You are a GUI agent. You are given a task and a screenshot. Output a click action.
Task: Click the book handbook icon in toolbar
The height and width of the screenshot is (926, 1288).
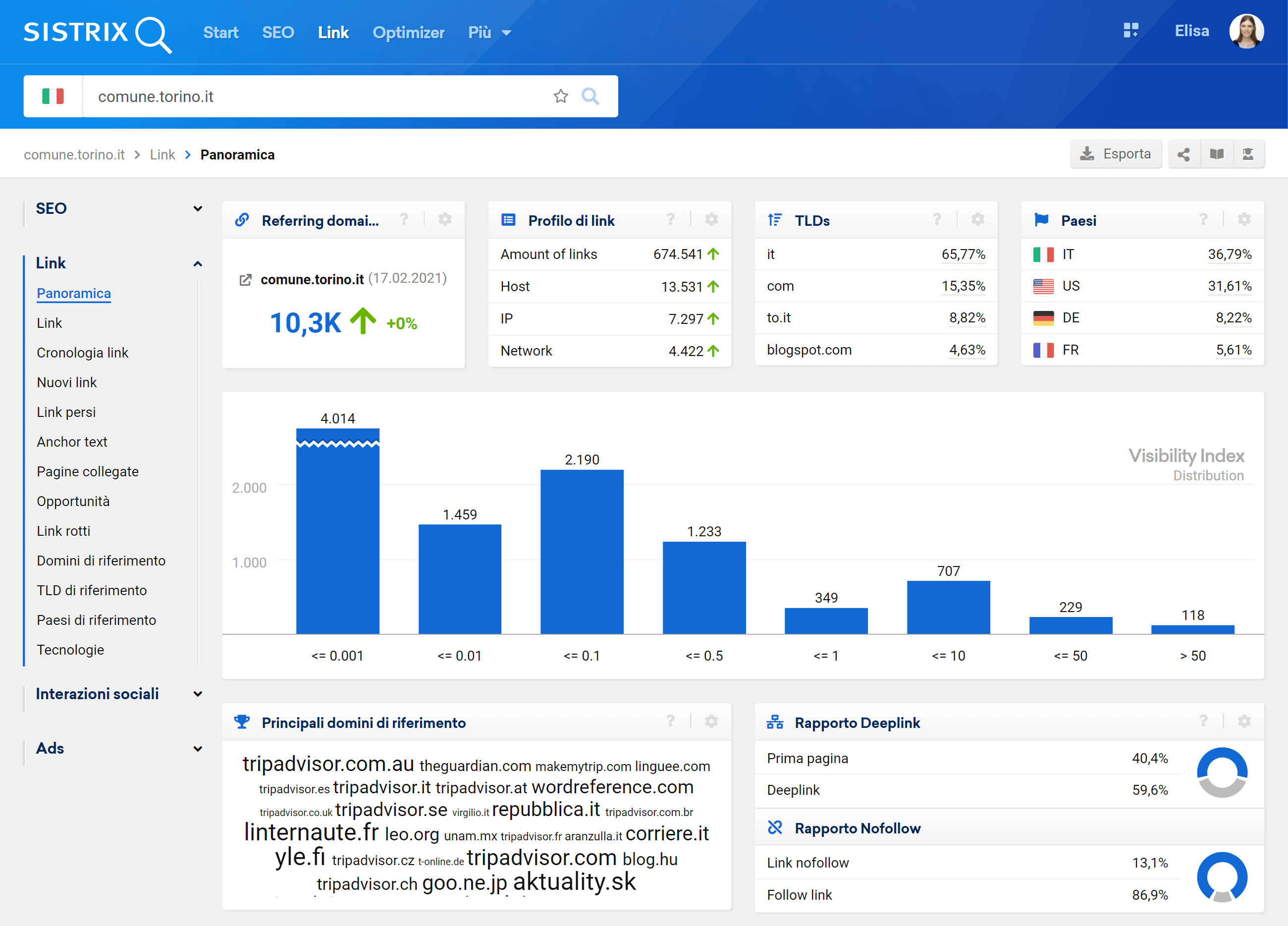click(x=1217, y=154)
